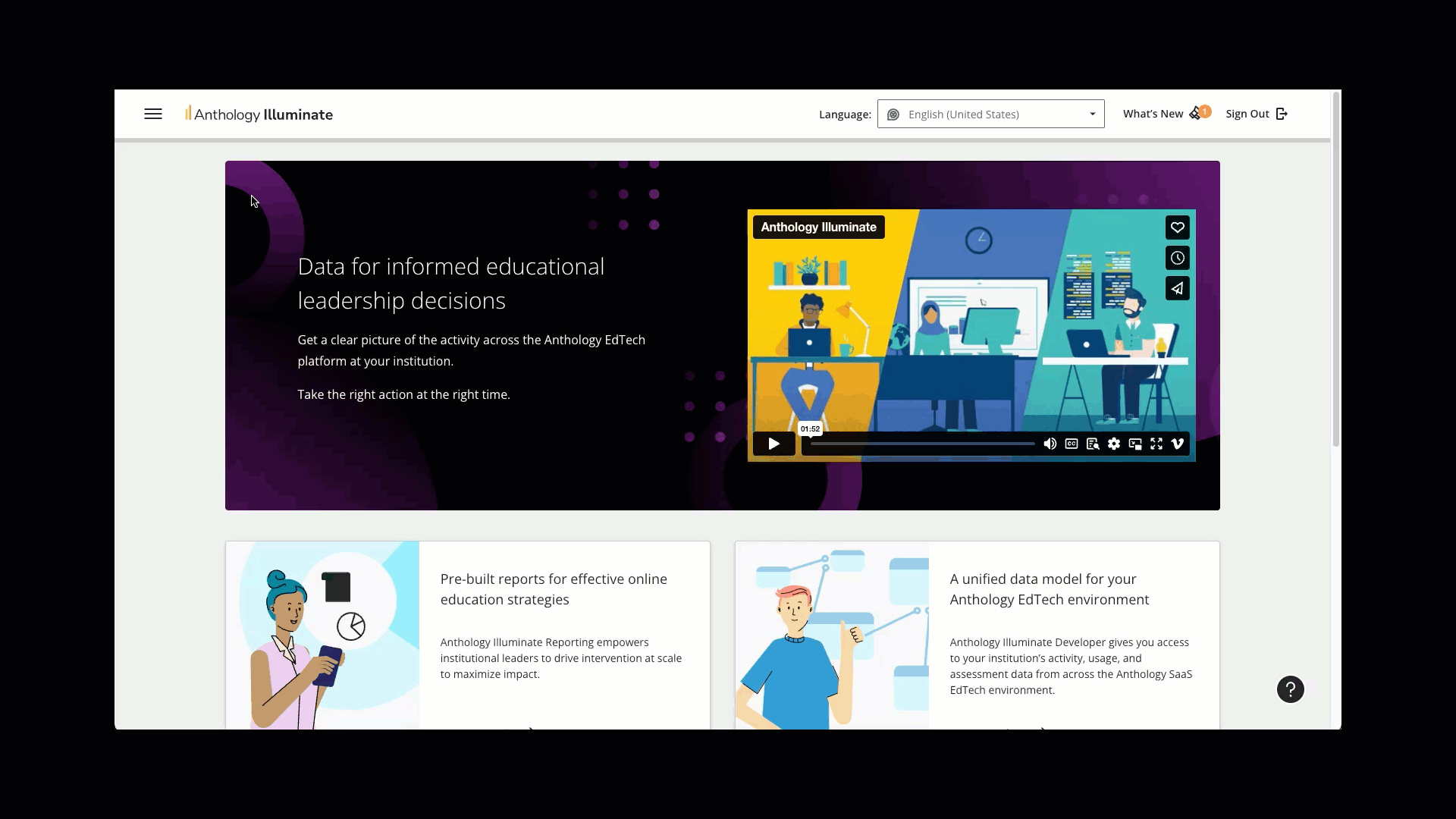The width and height of the screenshot is (1456, 819).
Task: Toggle closed captions on video
Action: point(1071,444)
